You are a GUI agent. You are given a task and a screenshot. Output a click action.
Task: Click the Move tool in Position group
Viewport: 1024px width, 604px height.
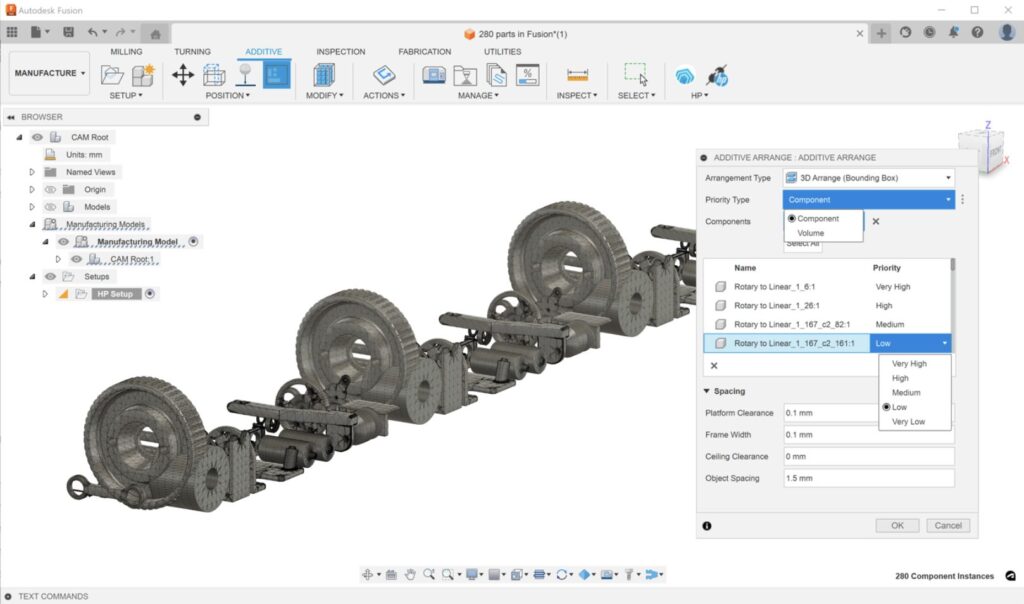tap(183, 75)
